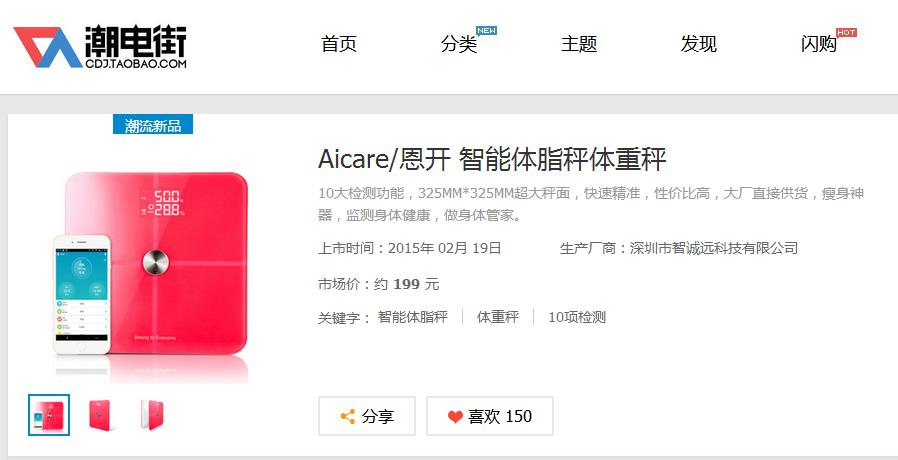Click the 体重秤 keyword link

pos(498,317)
